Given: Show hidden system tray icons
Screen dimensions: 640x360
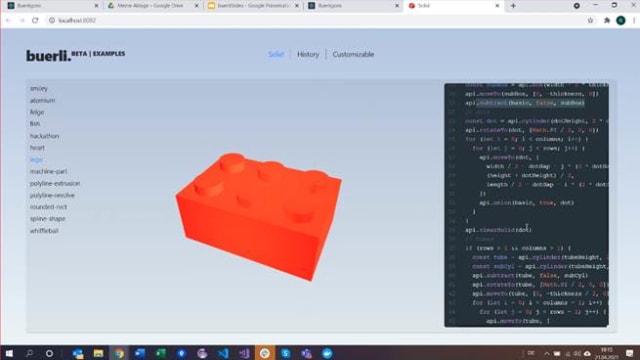Looking at the screenshot, I should [x=547, y=353].
